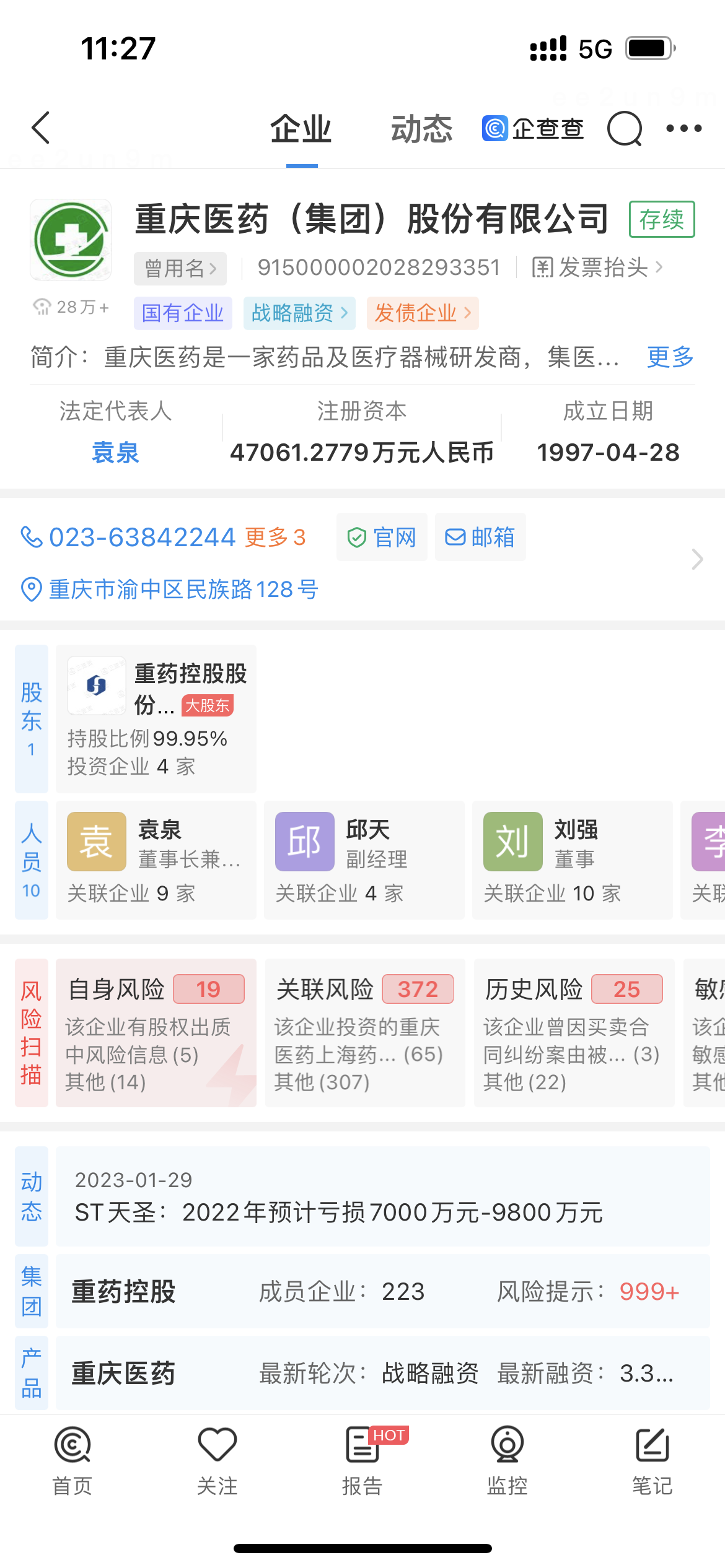Viewport: 725px width, 1568px height.
Task: Tap 最新轮次 战略融资 text
Action: pyautogui.click(x=369, y=1373)
